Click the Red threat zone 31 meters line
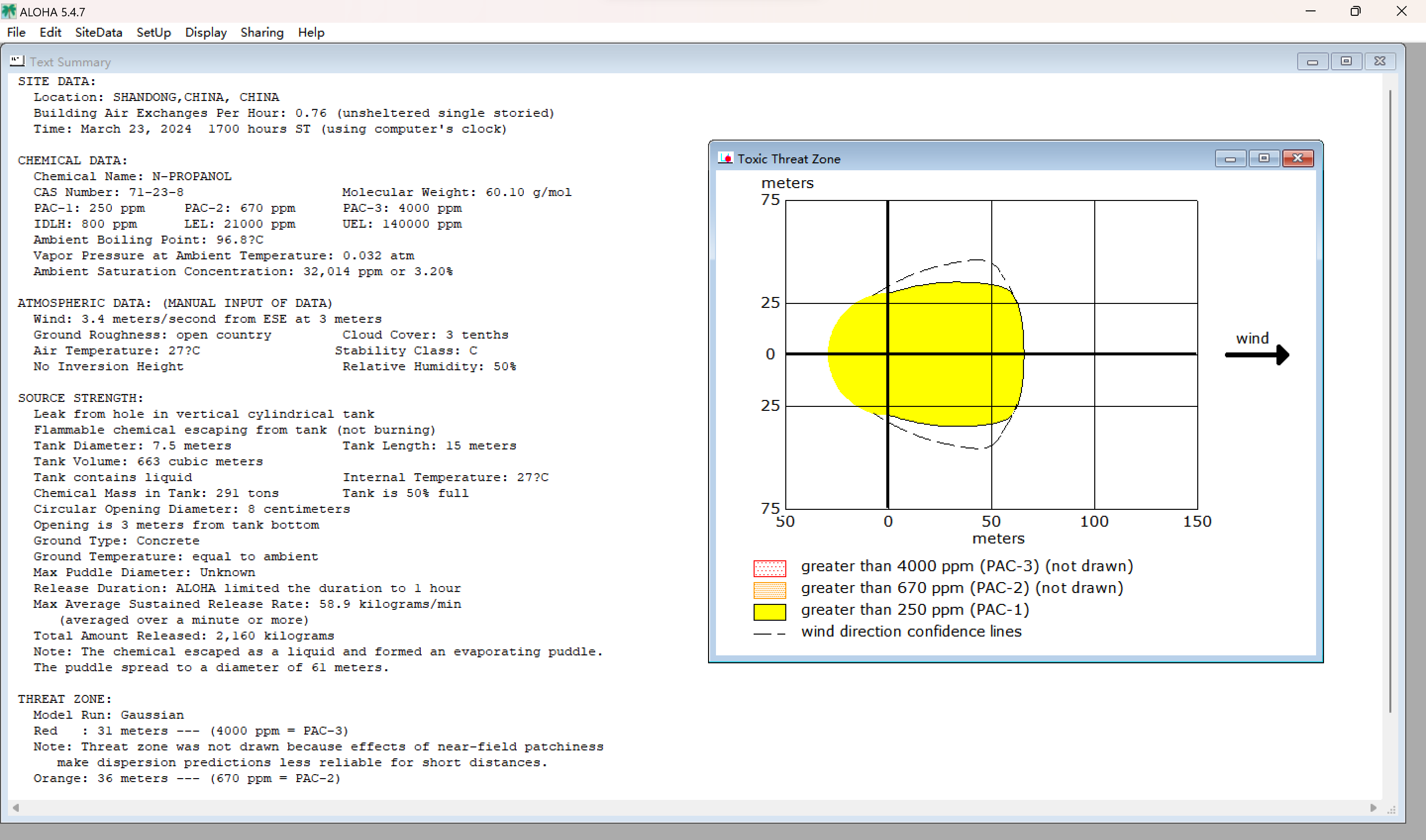1426x840 pixels. point(191,731)
